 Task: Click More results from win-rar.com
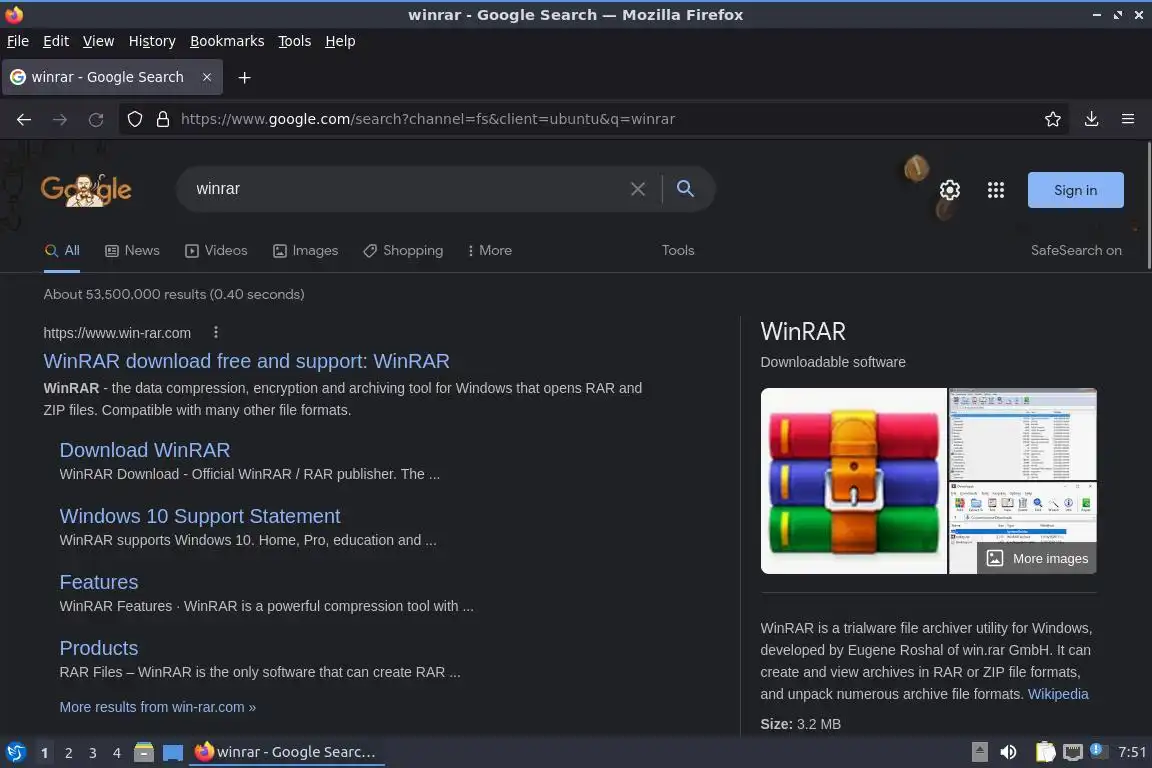[x=157, y=707]
